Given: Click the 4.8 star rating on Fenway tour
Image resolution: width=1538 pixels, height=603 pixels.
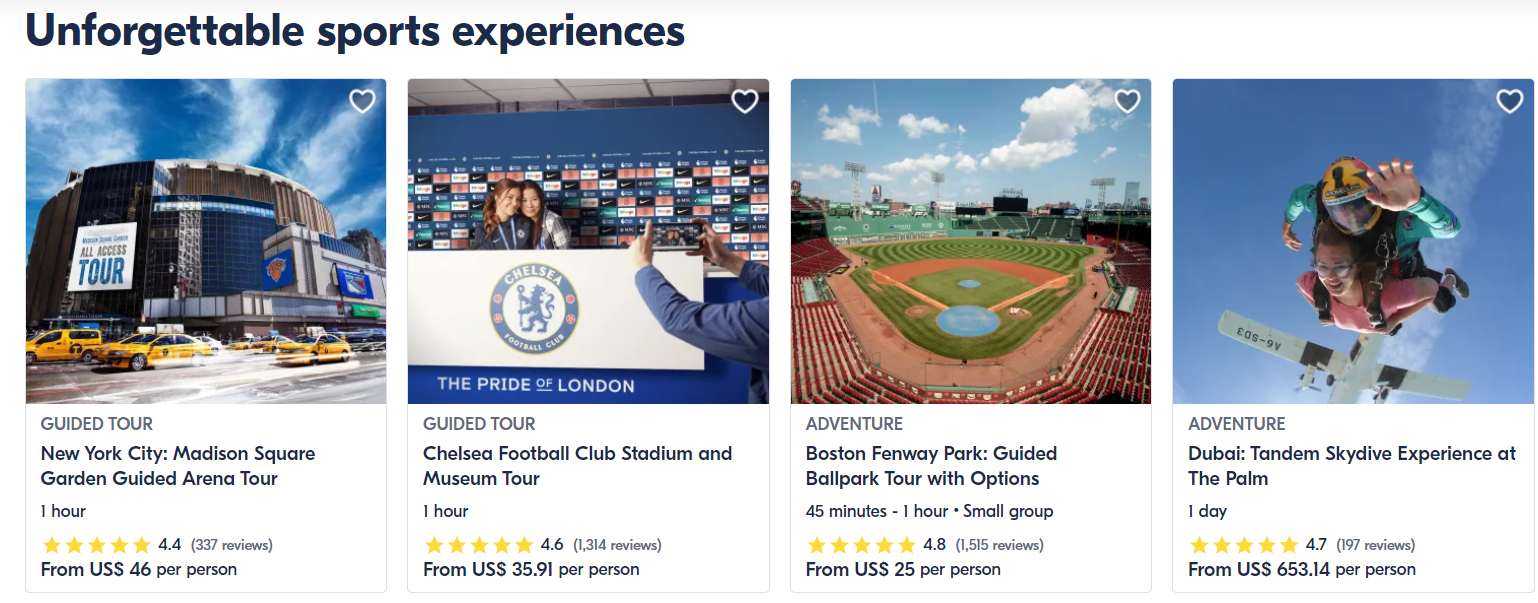Looking at the screenshot, I should click(876, 545).
